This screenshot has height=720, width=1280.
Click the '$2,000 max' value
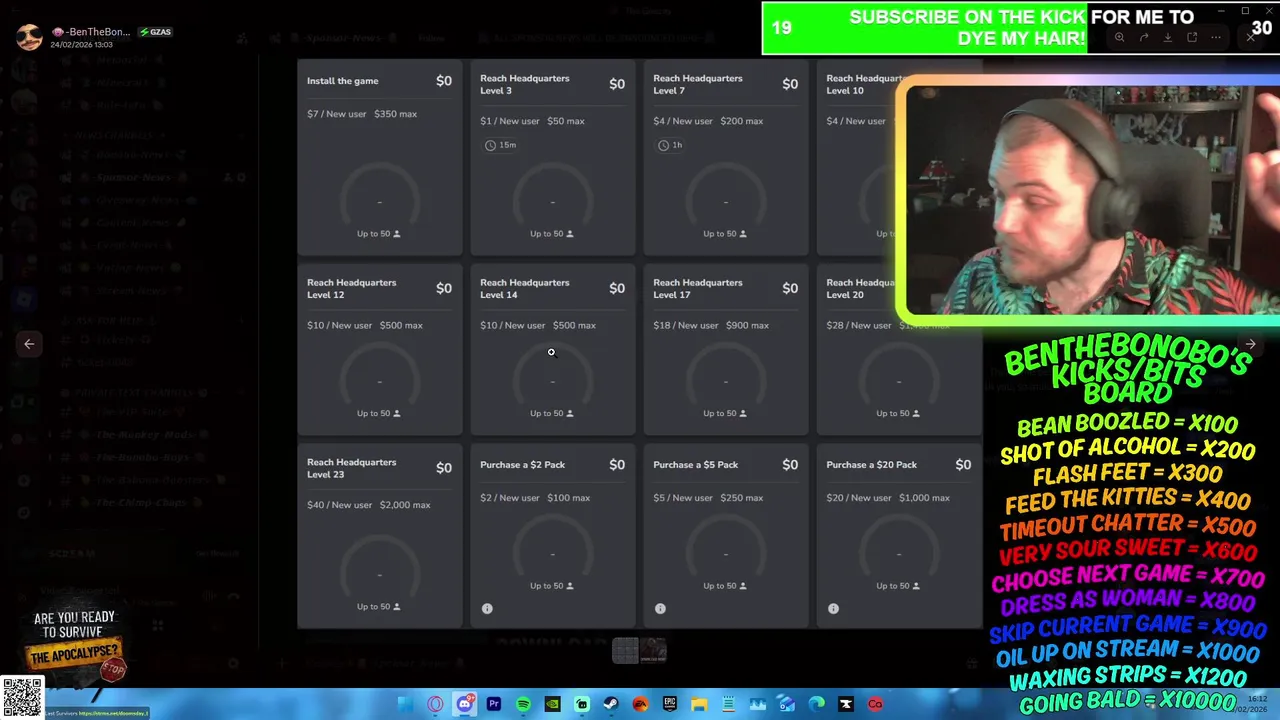[406, 505]
